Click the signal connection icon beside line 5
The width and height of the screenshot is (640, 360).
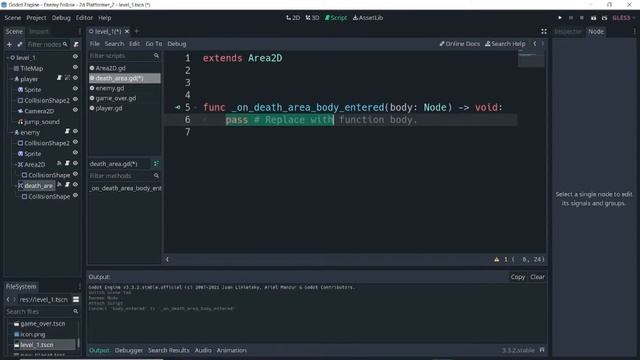click(x=178, y=107)
